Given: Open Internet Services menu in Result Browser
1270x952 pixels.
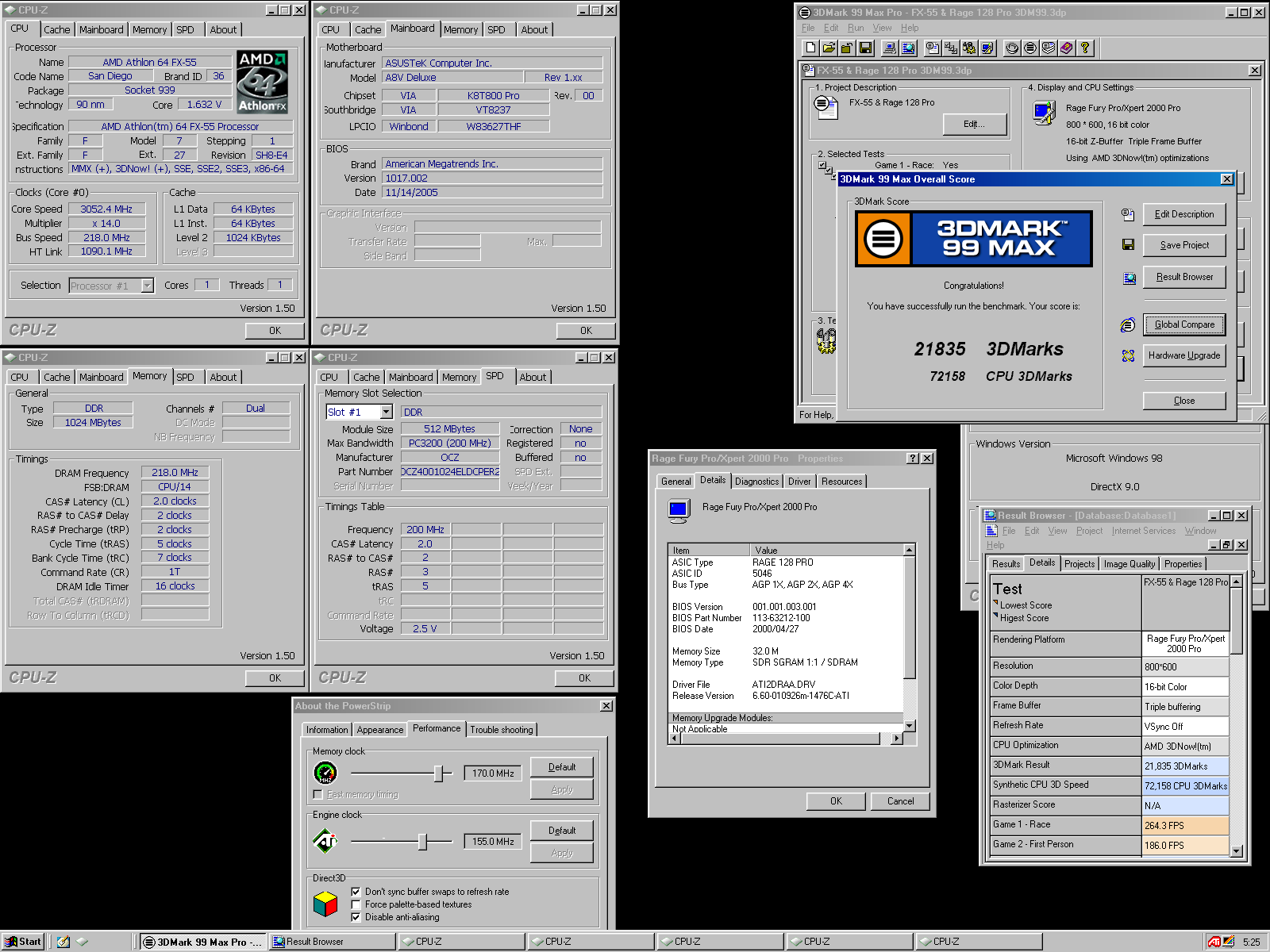Looking at the screenshot, I should coord(1144,531).
